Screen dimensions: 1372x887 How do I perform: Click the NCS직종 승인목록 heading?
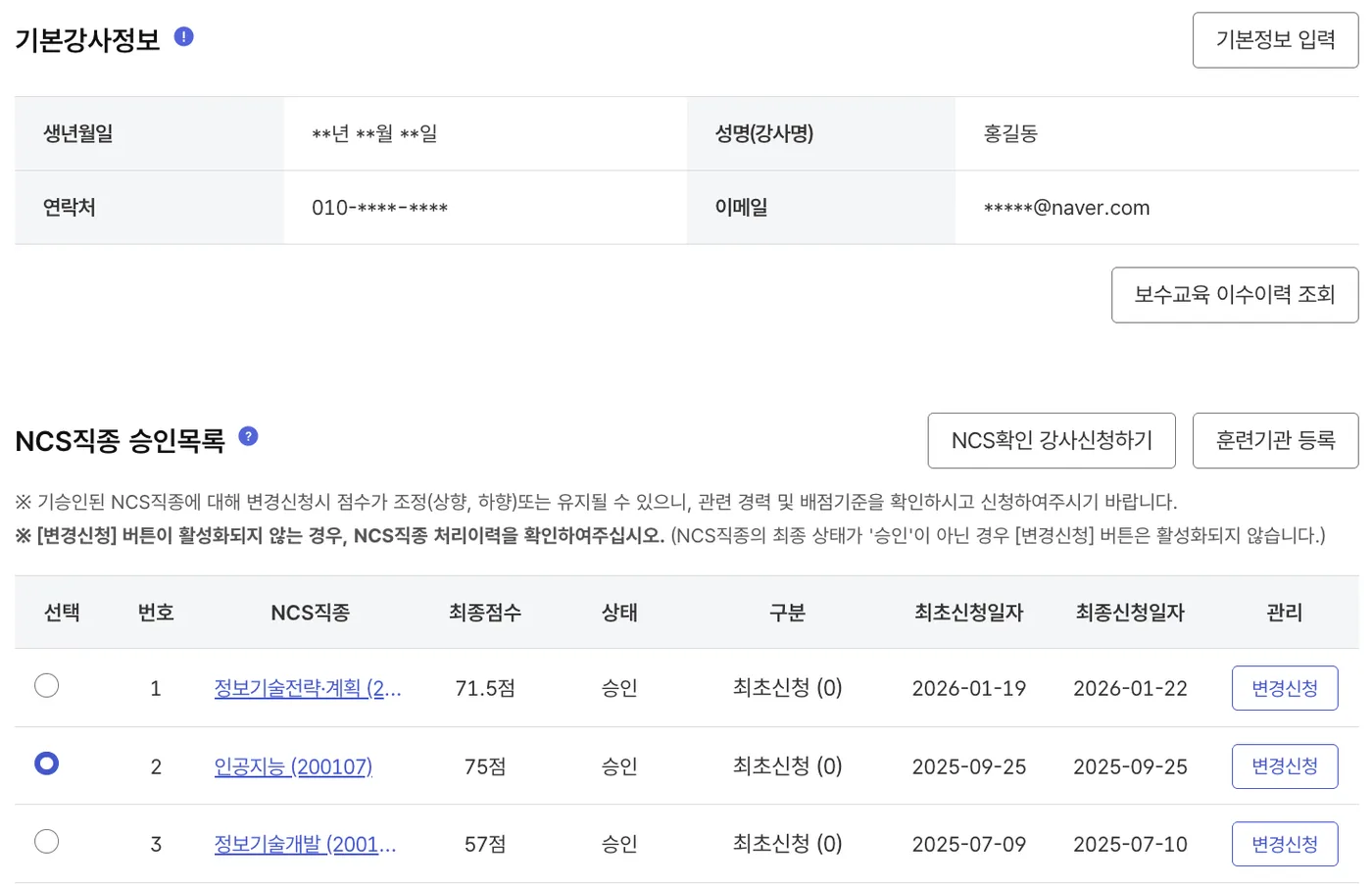point(120,441)
